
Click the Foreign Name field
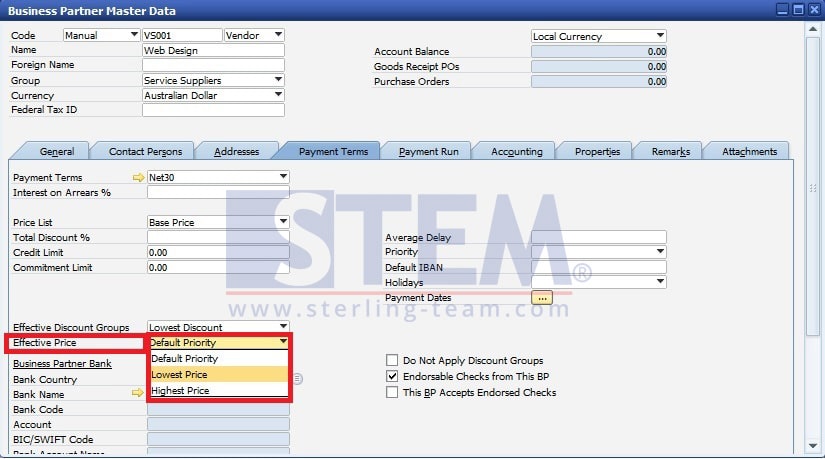pyautogui.click(x=213, y=65)
